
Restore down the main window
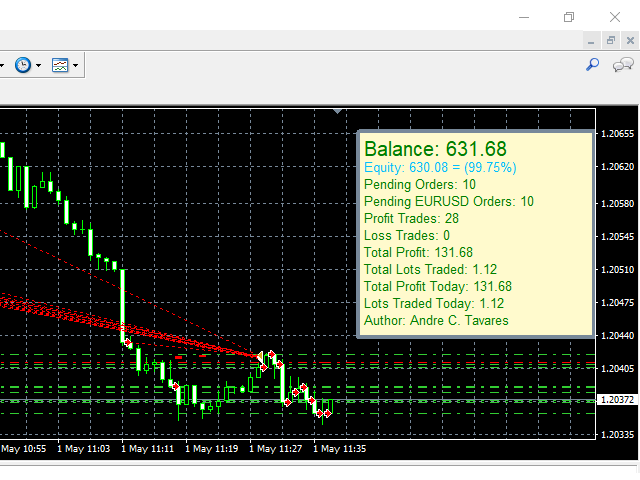coord(569,17)
